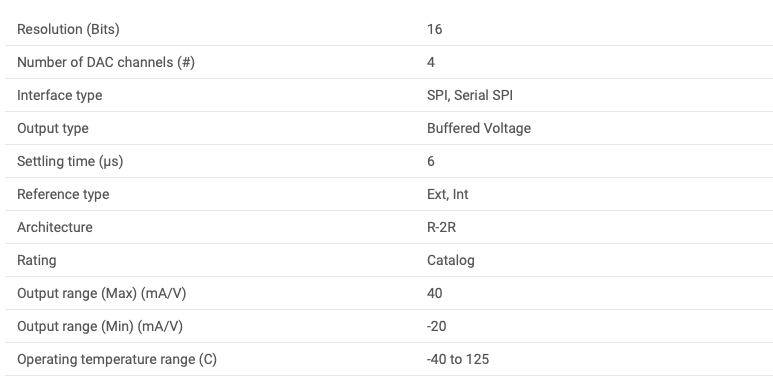Select the Interface type label
The image size is (773, 378).
click(60, 96)
